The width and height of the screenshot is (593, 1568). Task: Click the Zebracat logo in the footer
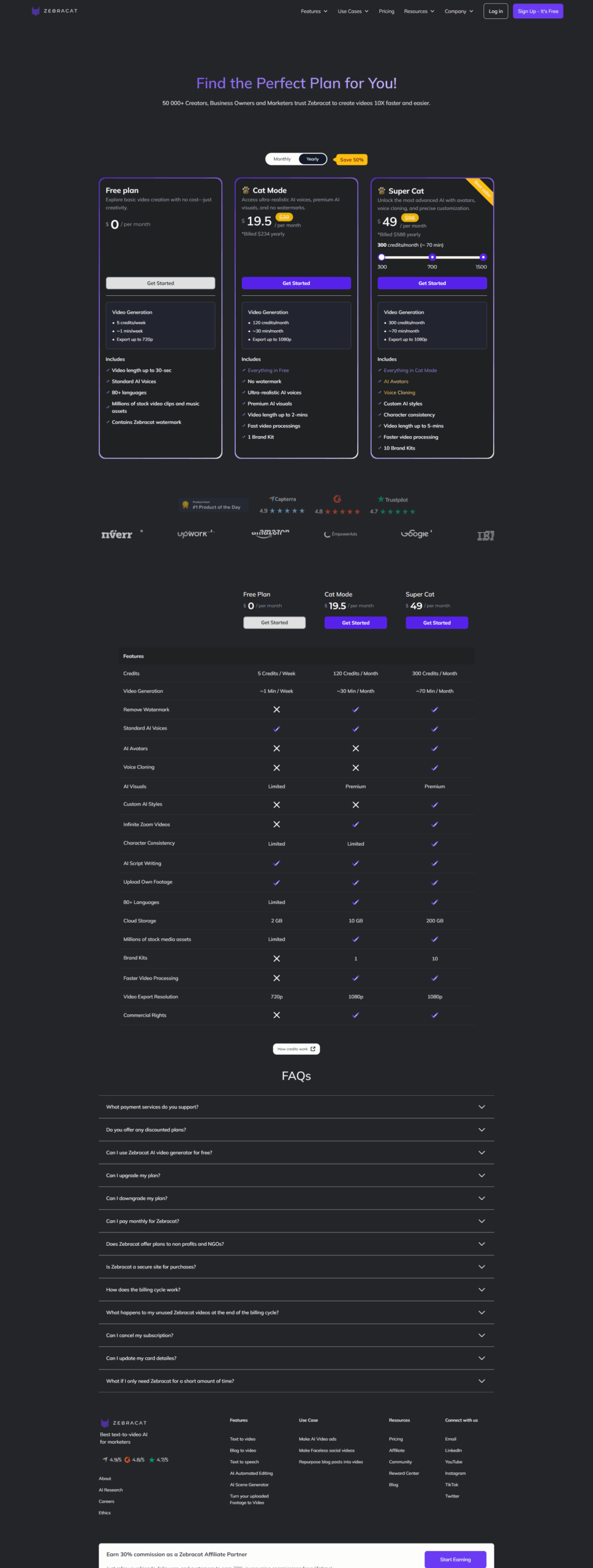coord(124,1422)
